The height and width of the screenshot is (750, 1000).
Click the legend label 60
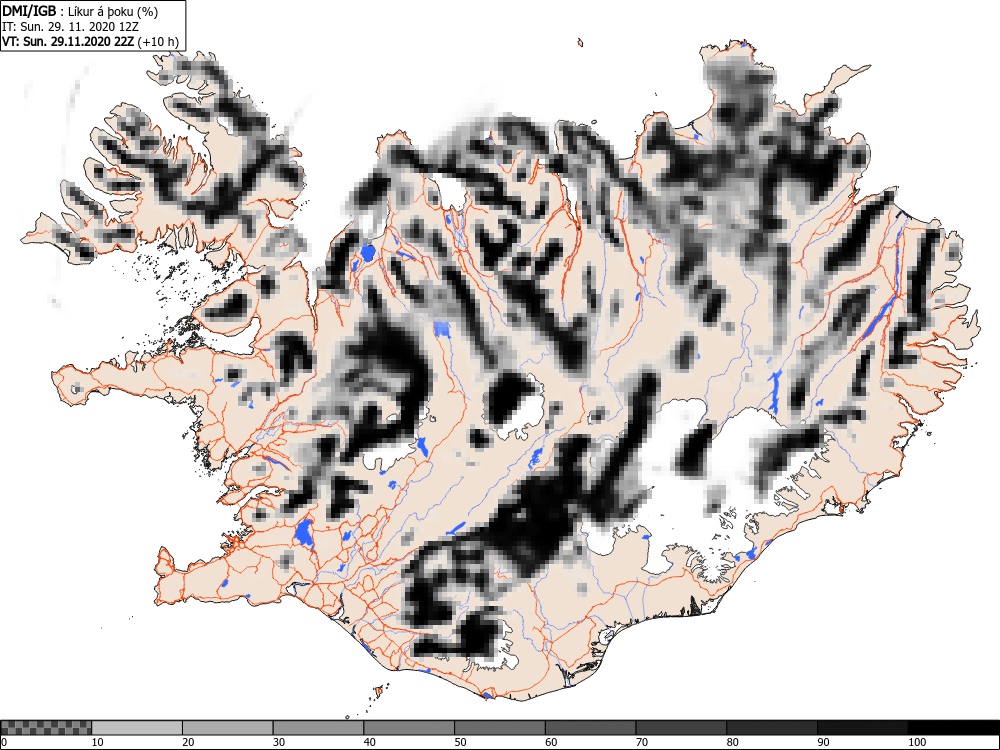551,742
